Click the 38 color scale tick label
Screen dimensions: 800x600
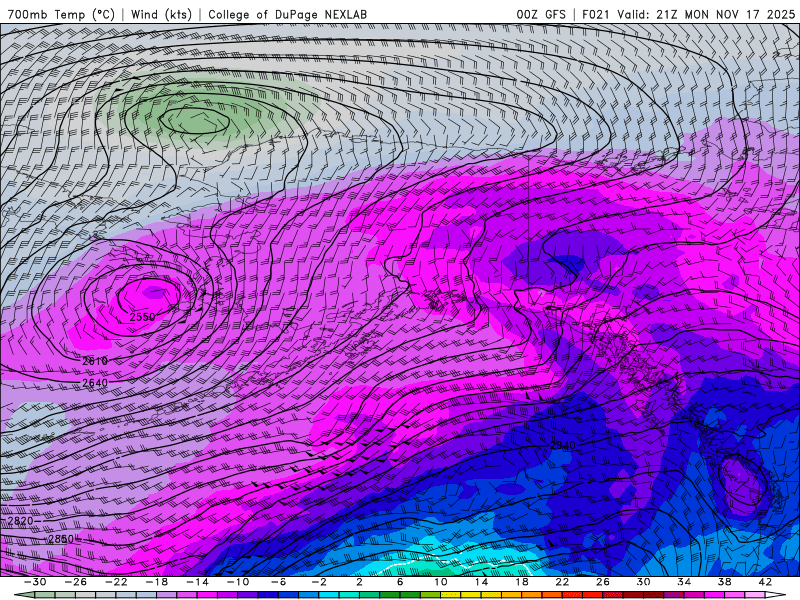(x=724, y=582)
